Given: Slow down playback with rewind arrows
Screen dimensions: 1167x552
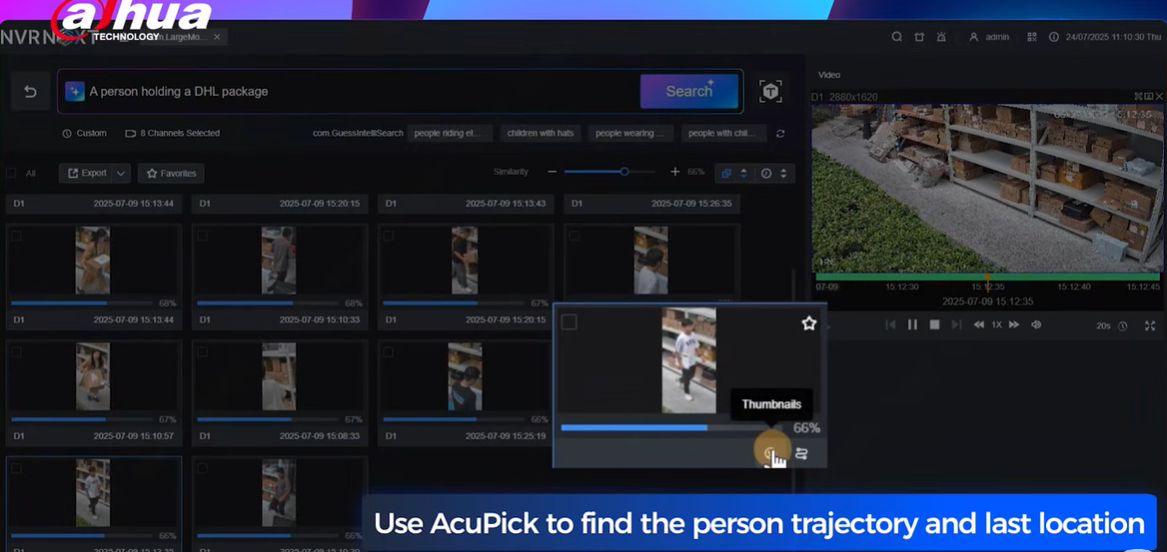Looking at the screenshot, I should click(x=979, y=325).
